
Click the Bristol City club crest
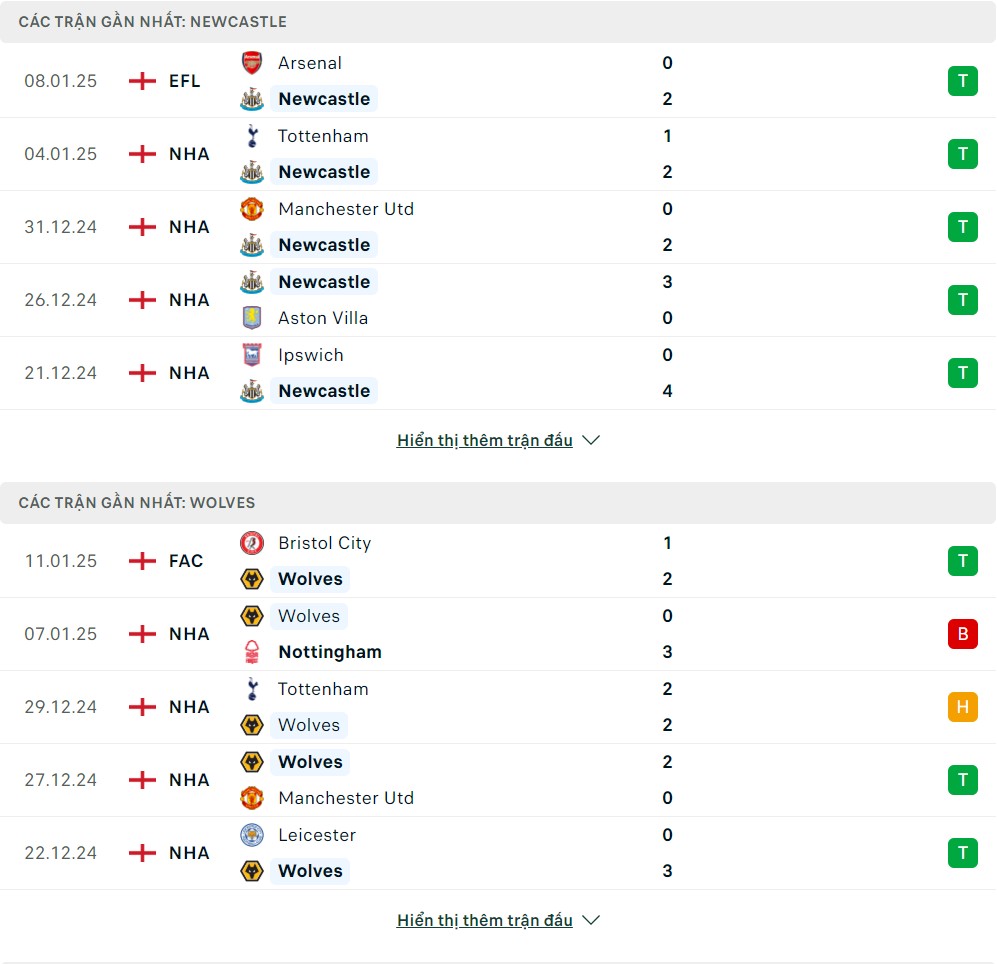[252, 543]
